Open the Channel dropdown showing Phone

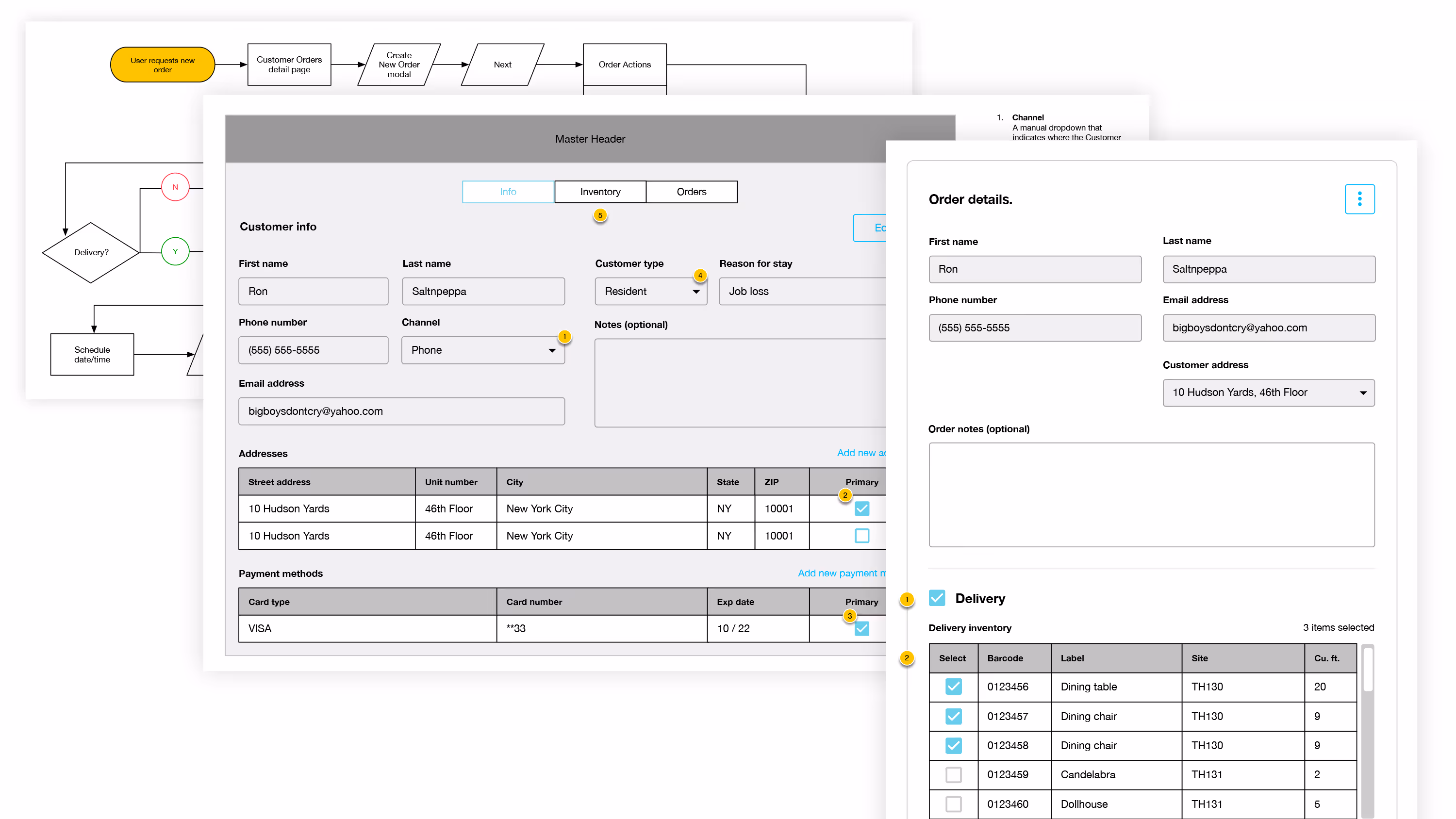[483, 350]
